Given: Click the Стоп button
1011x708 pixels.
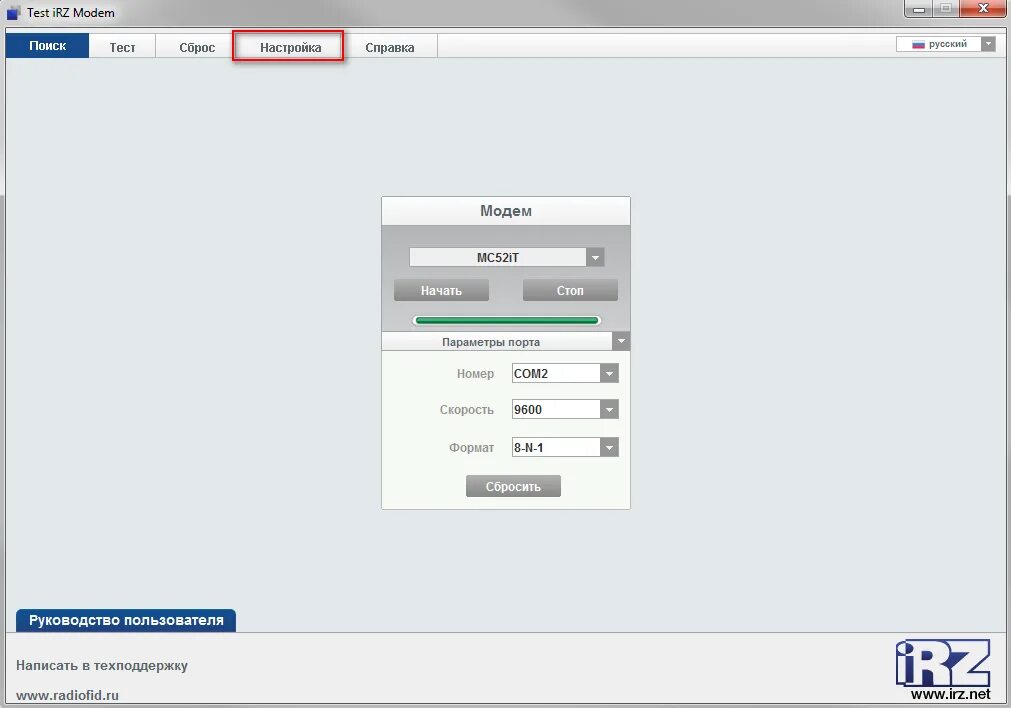Looking at the screenshot, I should [570, 290].
